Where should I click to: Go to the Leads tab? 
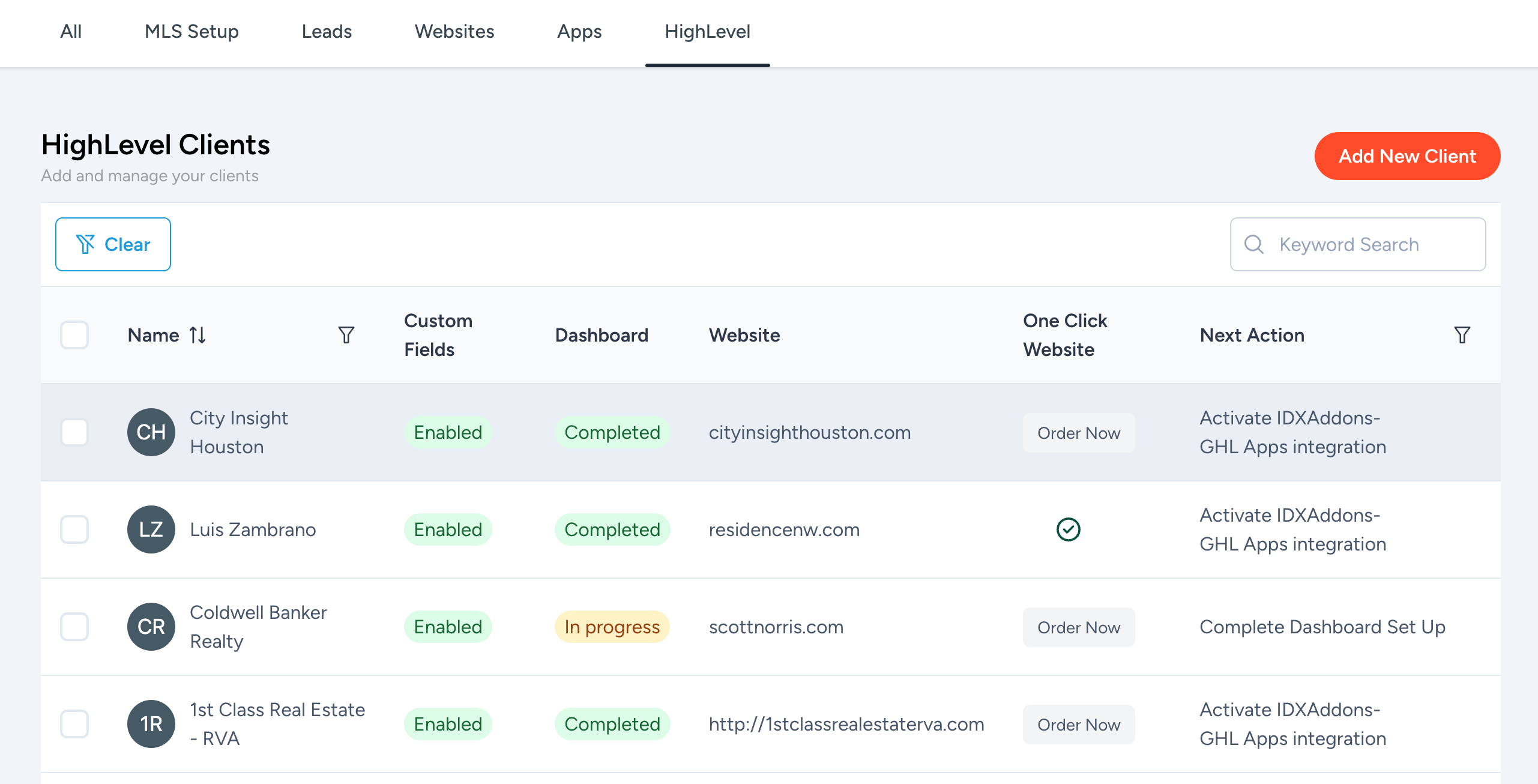(x=327, y=31)
